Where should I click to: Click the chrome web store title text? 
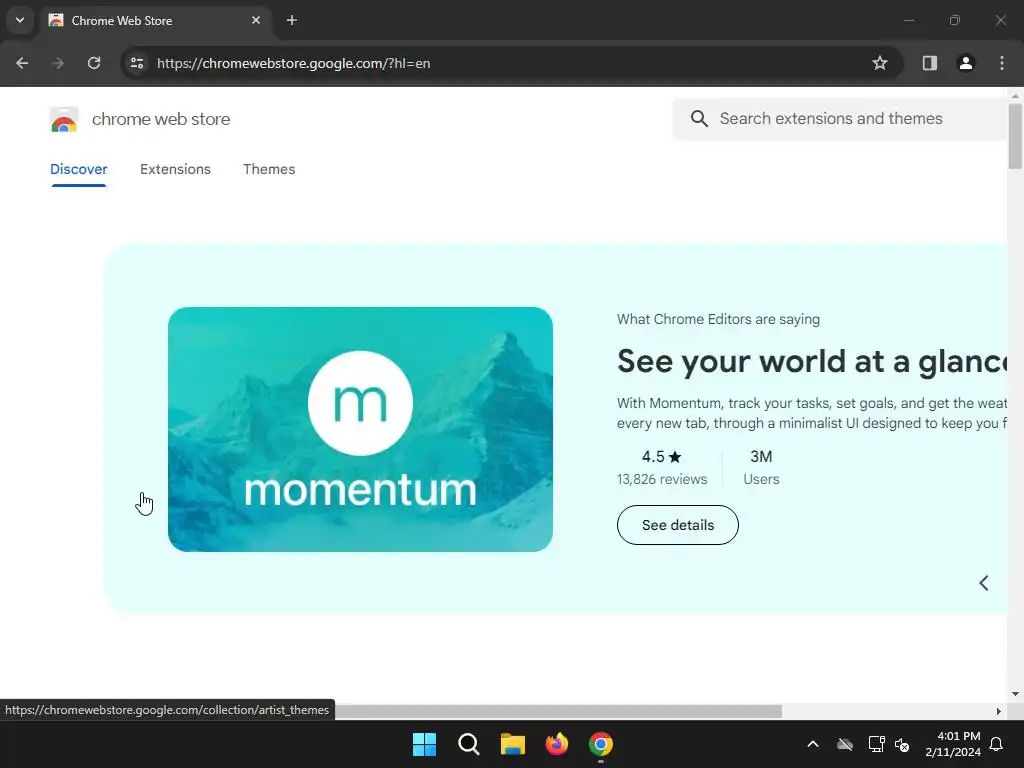pos(161,120)
